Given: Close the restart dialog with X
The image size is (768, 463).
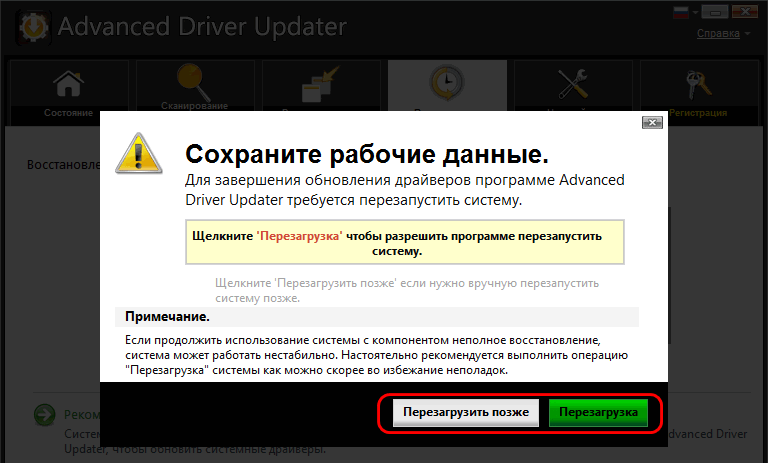Looking at the screenshot, I should [x=652, y=122].
